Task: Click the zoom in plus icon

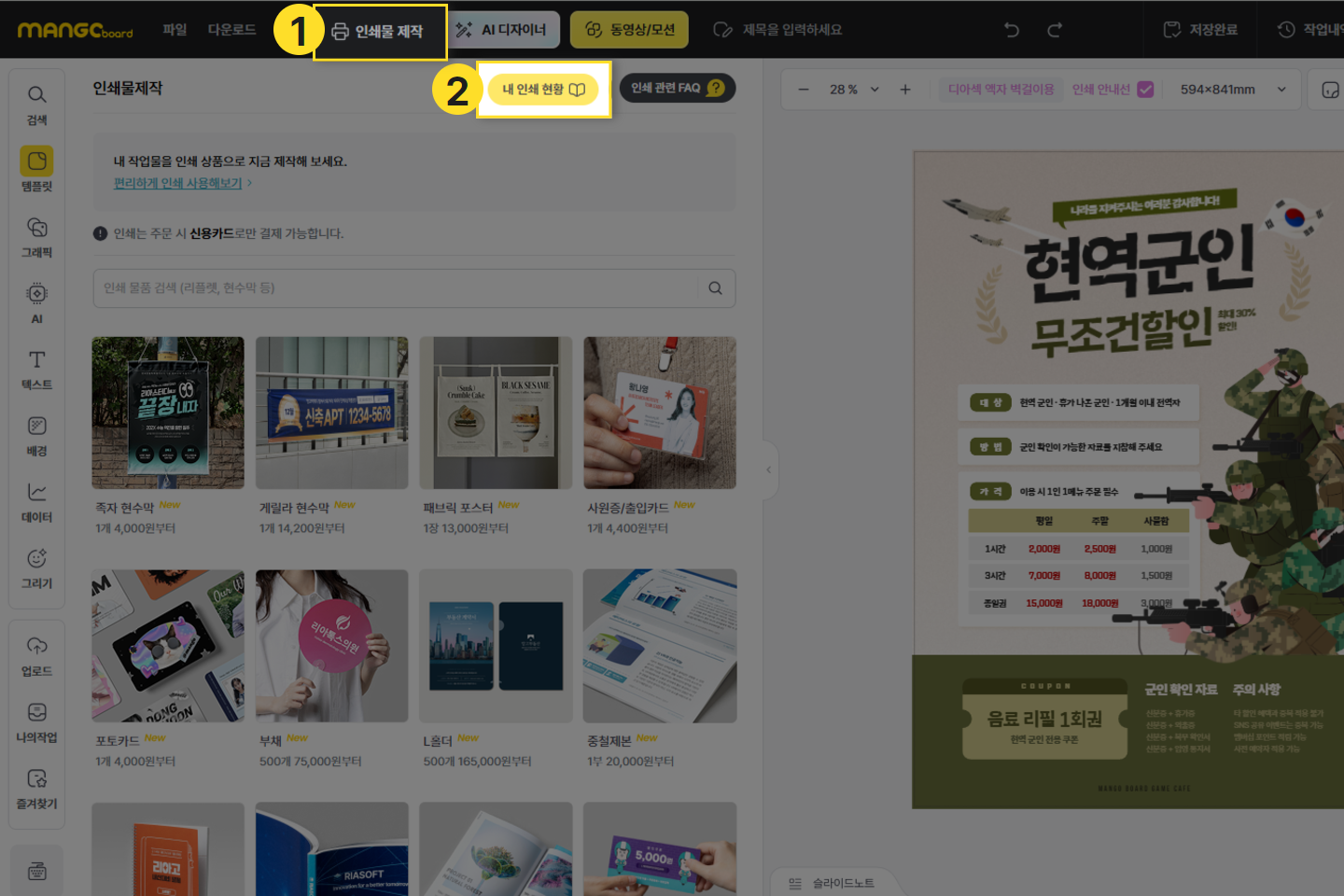Action: [x=904, y=90]
